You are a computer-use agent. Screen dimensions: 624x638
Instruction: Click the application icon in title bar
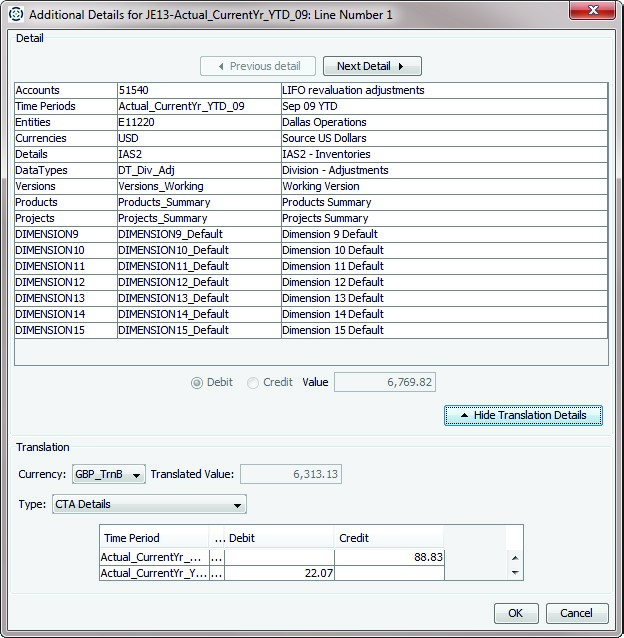click(15, 14)
